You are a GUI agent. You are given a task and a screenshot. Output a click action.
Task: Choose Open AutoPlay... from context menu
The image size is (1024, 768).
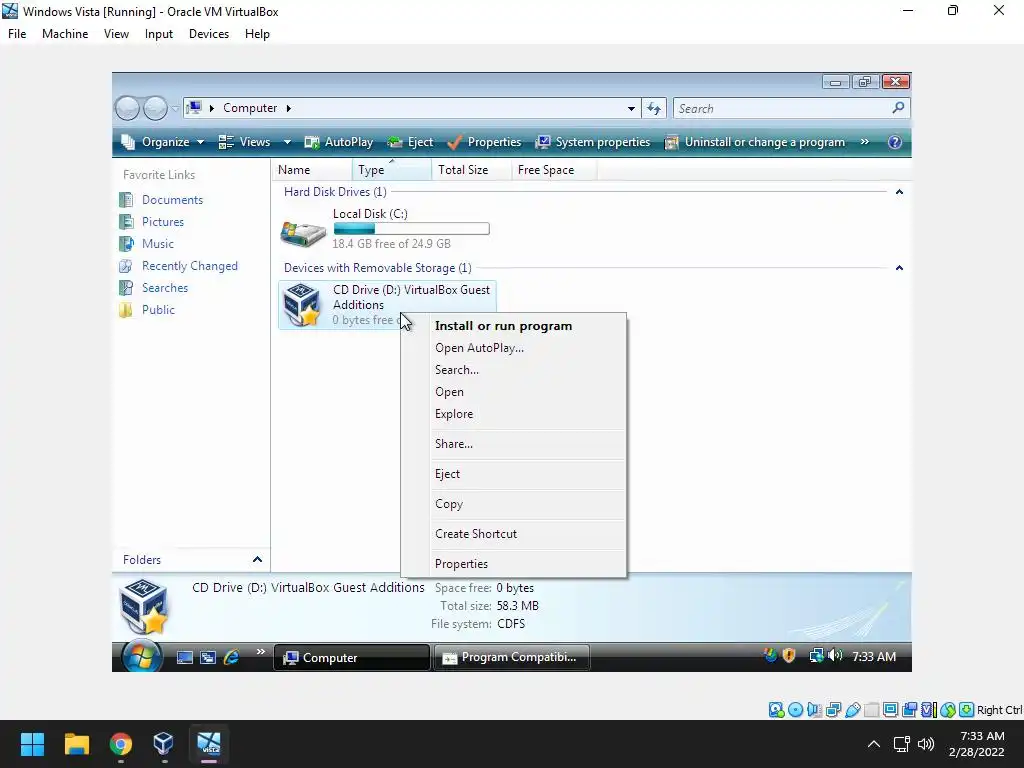[x=479, y=348]
